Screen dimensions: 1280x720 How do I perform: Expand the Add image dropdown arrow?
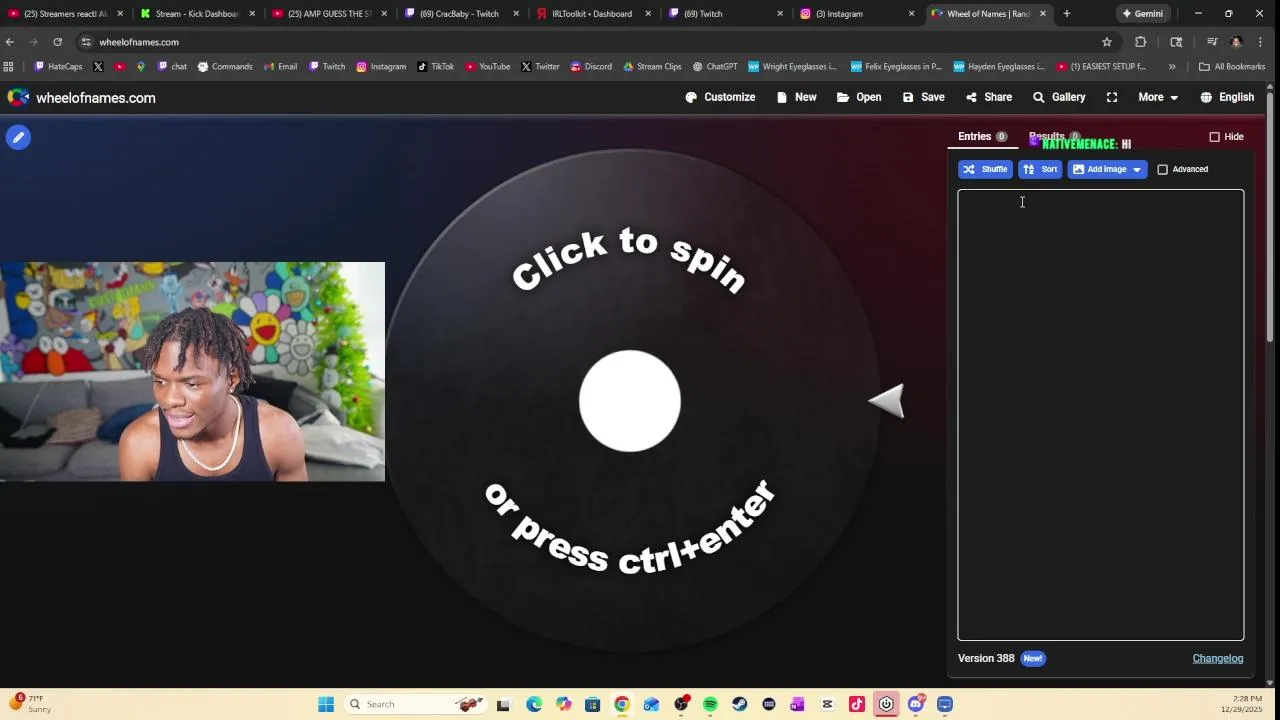pyautogui.click(x=1137, y=169)
